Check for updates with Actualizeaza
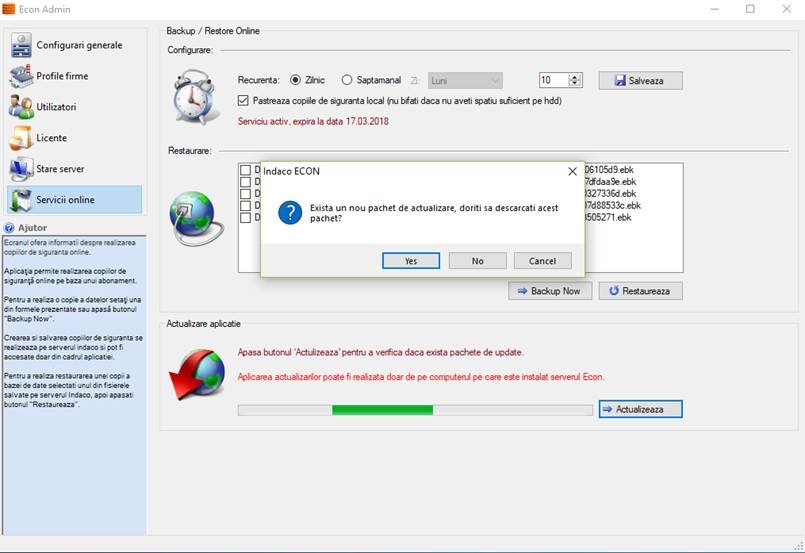This screenshot has height=553, width=805. pos(640,409)
